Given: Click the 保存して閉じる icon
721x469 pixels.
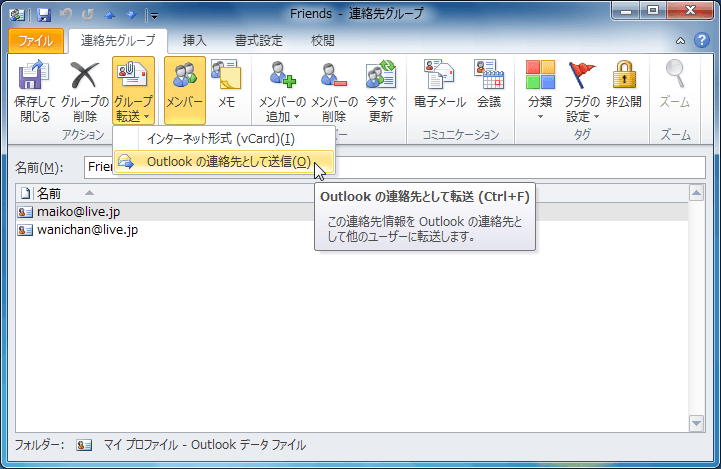Looking at the screenshot, I should (34, 76).
